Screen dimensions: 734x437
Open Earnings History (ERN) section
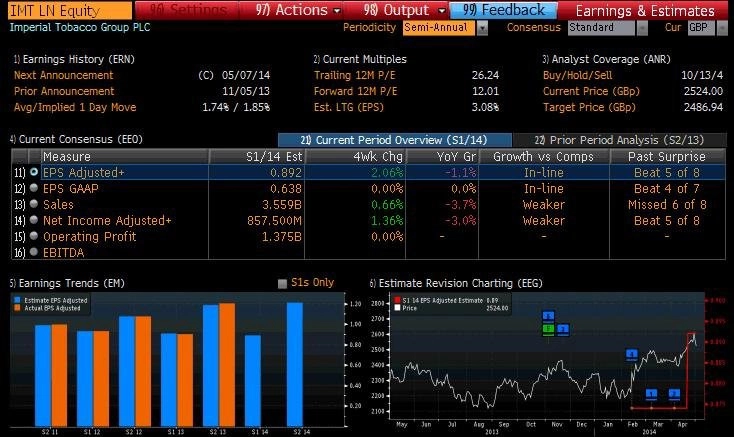pos(74,59)
